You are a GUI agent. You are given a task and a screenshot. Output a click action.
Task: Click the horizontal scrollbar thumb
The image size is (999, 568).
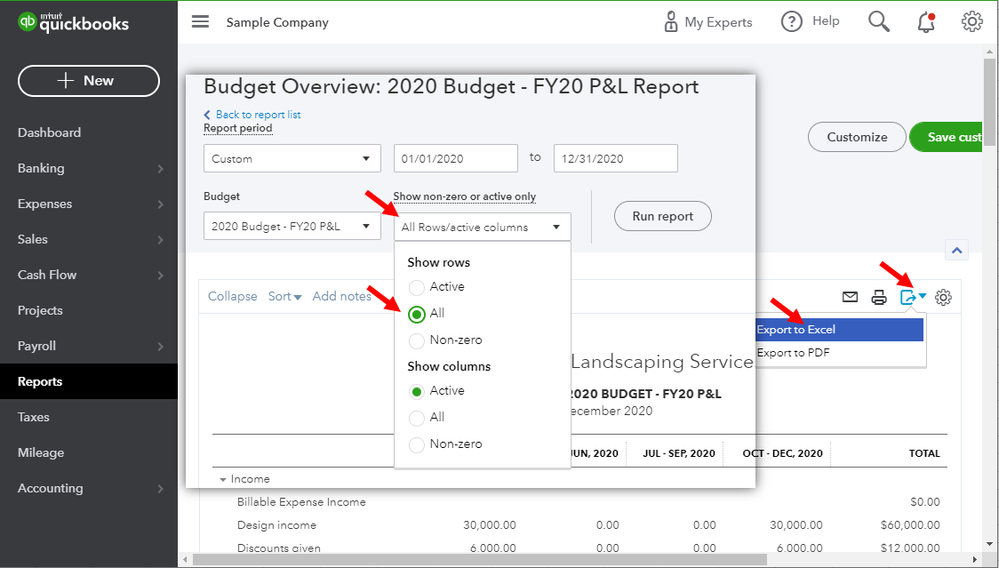478,560
